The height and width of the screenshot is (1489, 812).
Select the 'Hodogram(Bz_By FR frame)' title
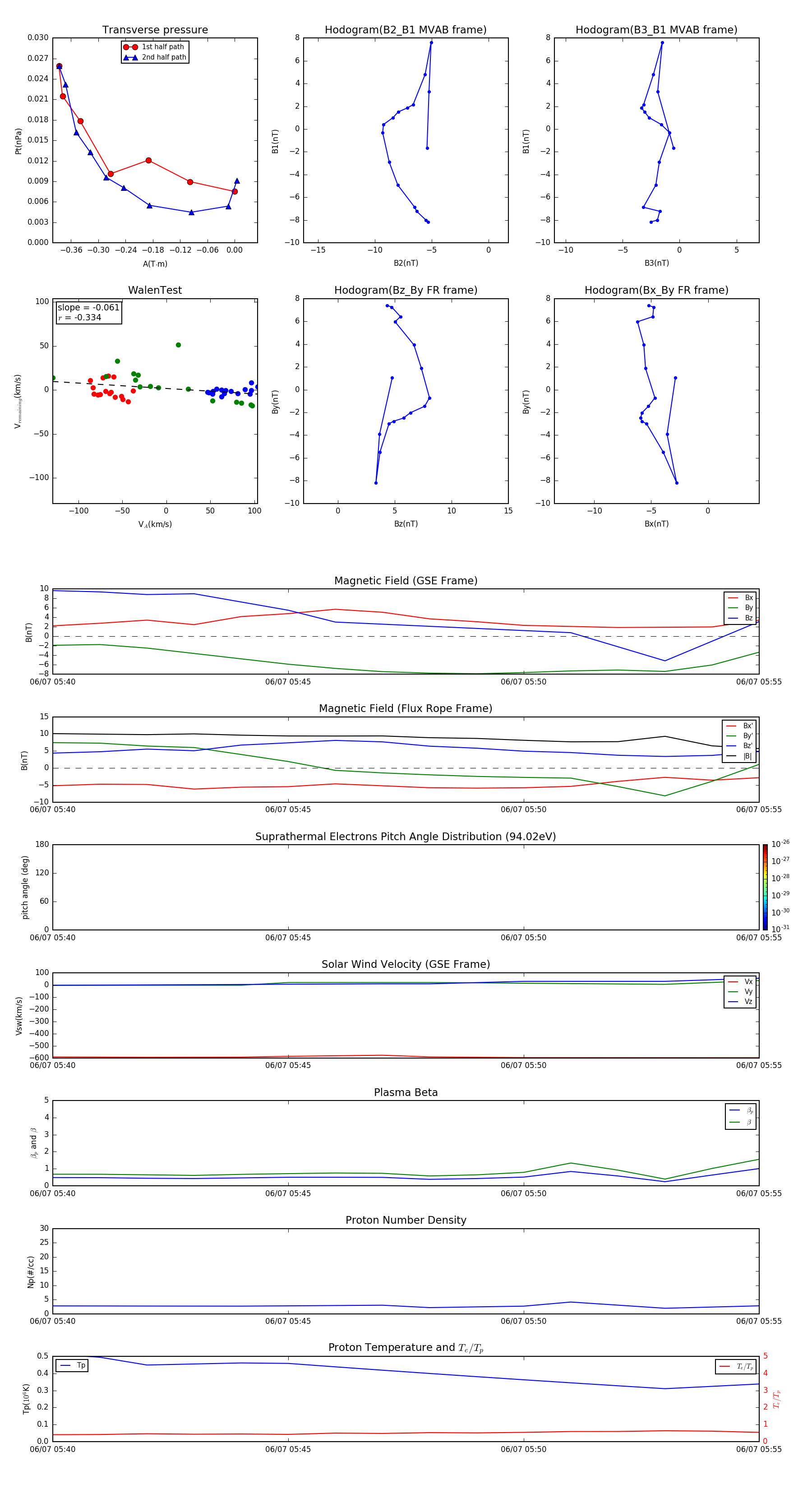click(406, 290)
